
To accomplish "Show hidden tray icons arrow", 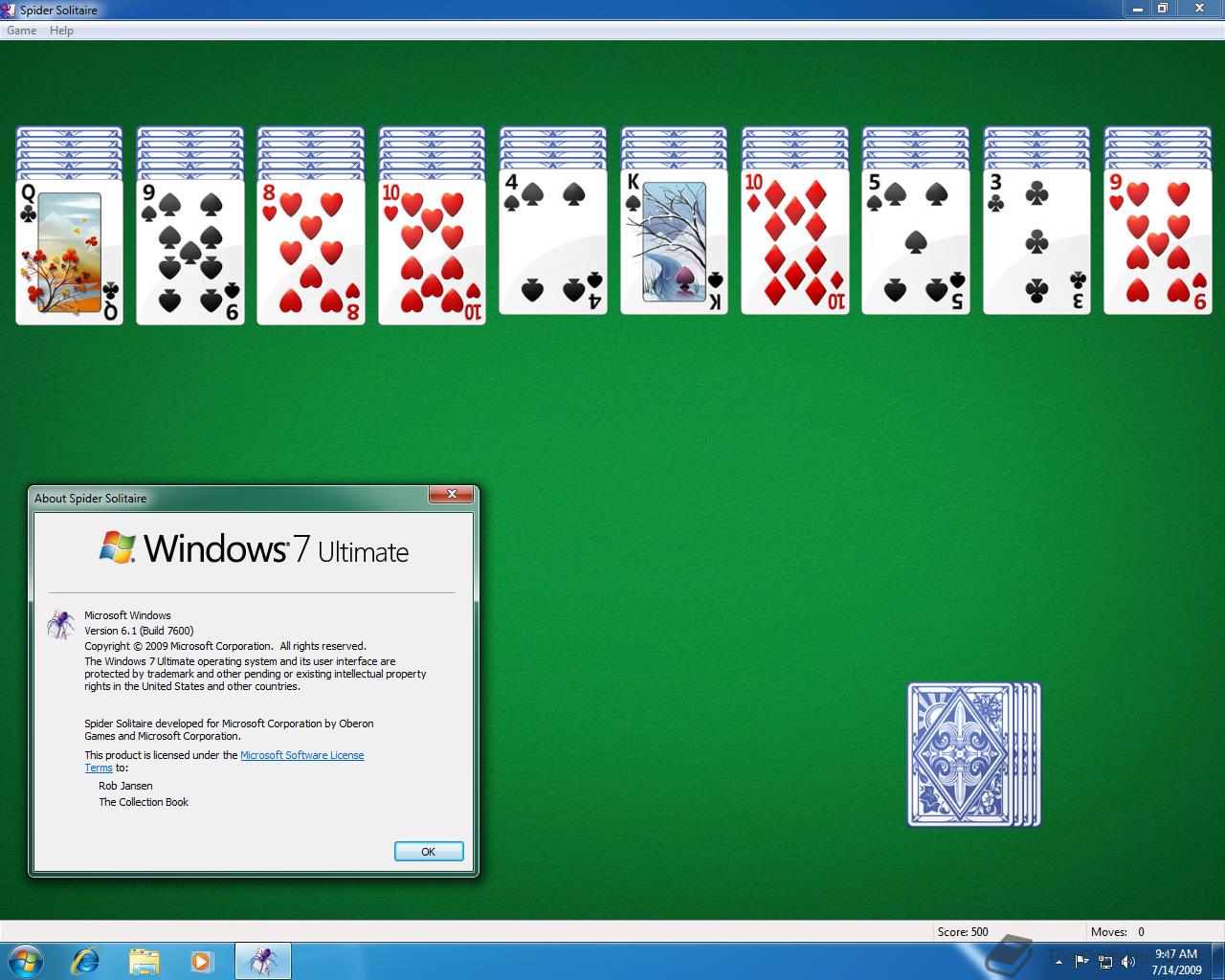I will click(1059, 961).
